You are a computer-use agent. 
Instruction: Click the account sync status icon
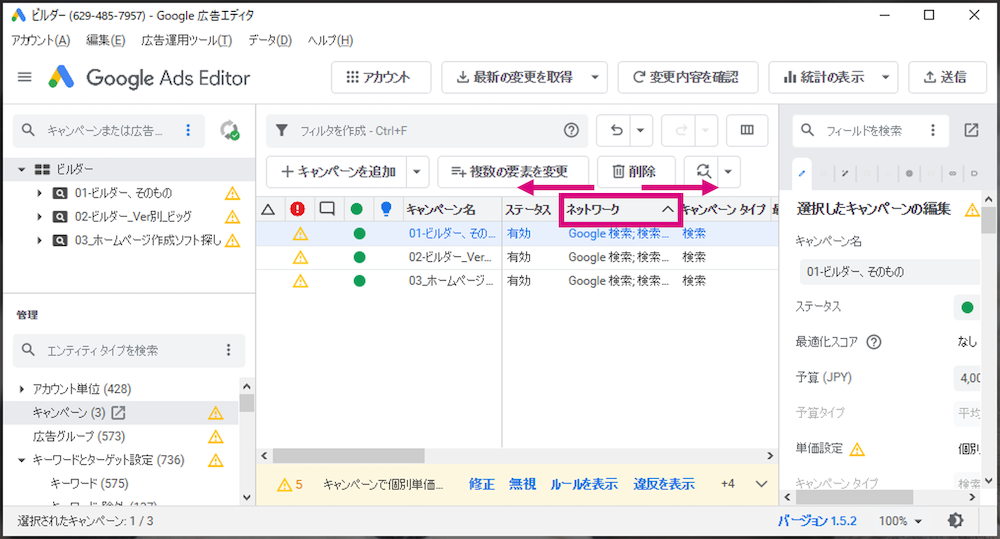(230, 131)
